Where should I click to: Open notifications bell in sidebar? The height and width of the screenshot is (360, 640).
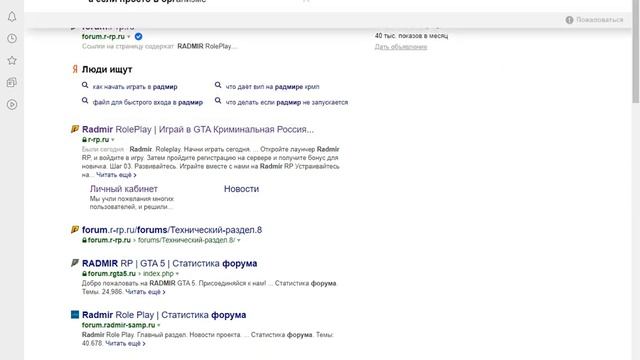[12, 17]
